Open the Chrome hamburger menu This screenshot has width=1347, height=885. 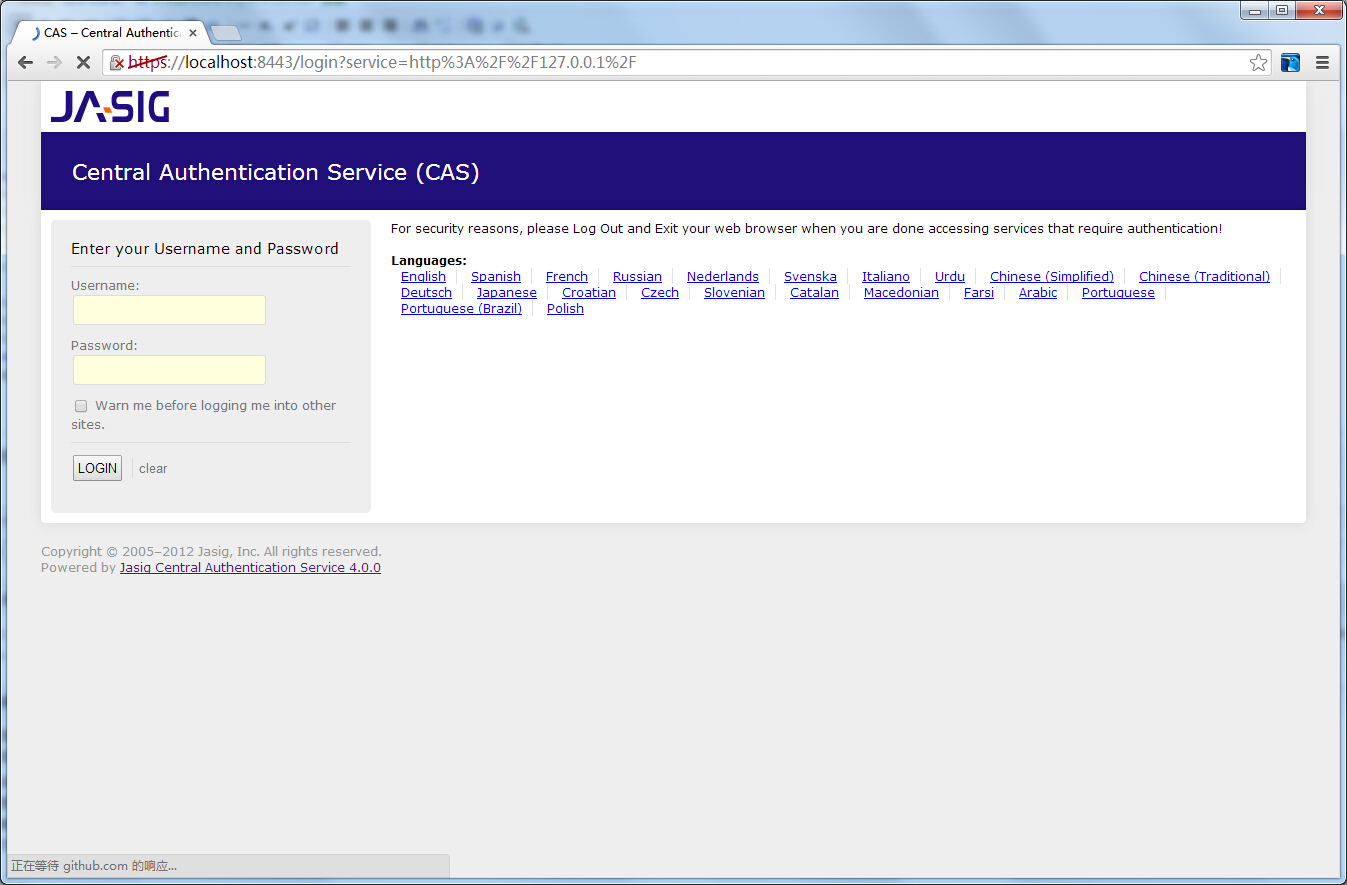pyautogui.click(x=1322, y=62)
